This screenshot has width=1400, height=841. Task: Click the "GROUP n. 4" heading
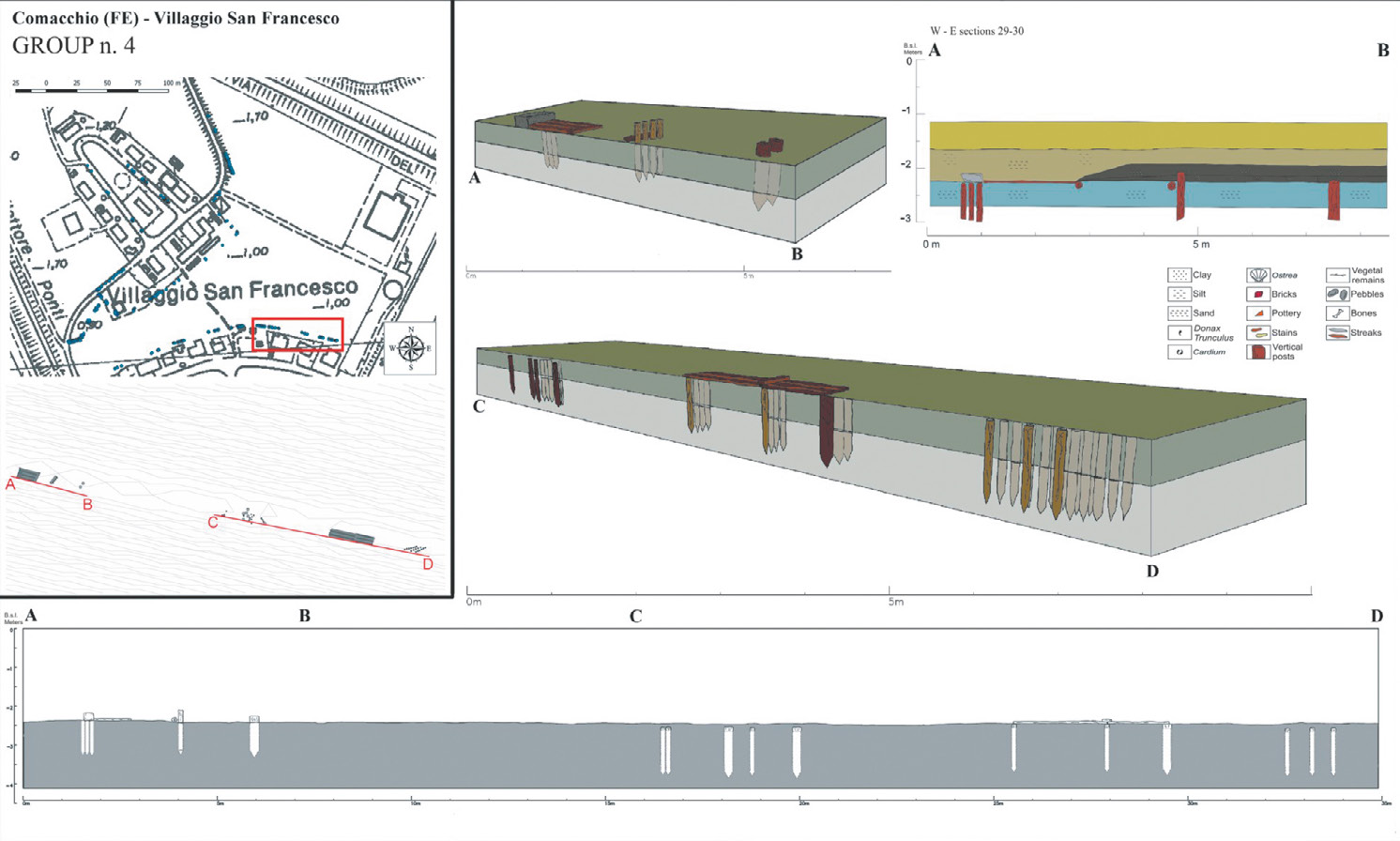(73, 45)
